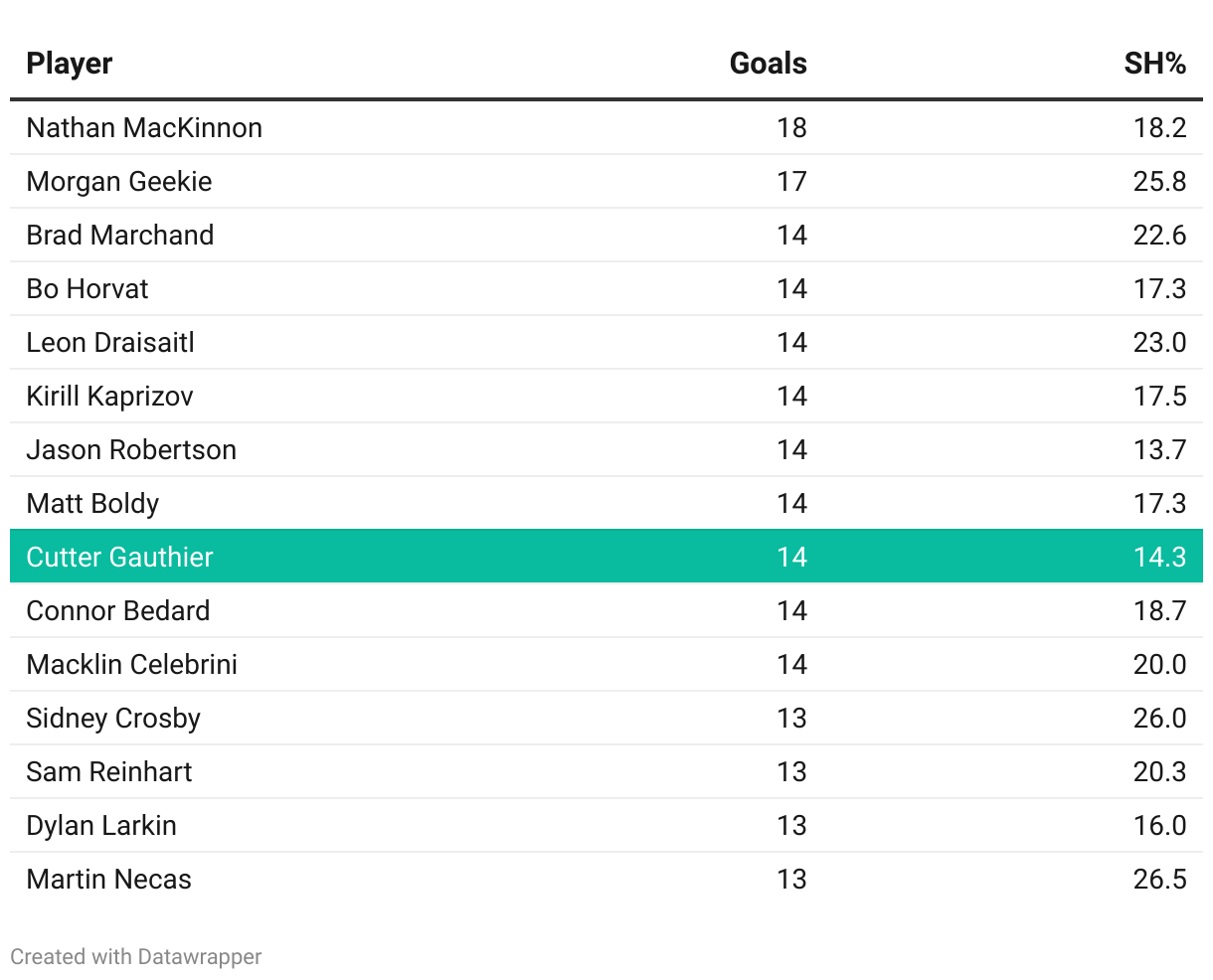Click Morgan Geekie's 25.8 shooting percentage

[x=1159, y=182]
